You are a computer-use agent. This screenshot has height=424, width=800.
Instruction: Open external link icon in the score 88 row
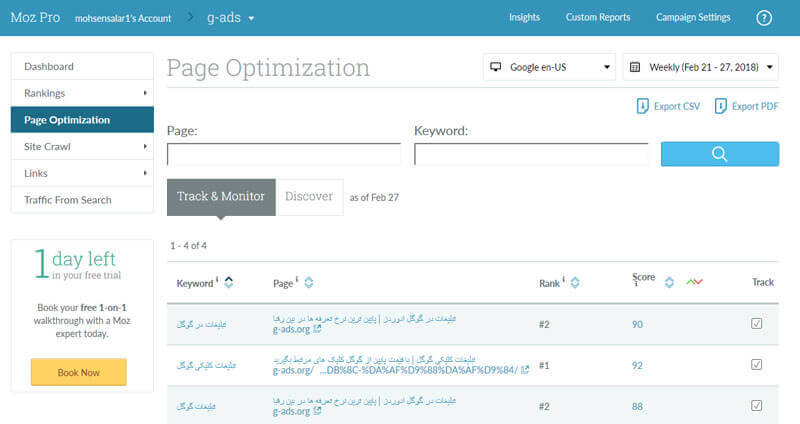coord(317,411)
